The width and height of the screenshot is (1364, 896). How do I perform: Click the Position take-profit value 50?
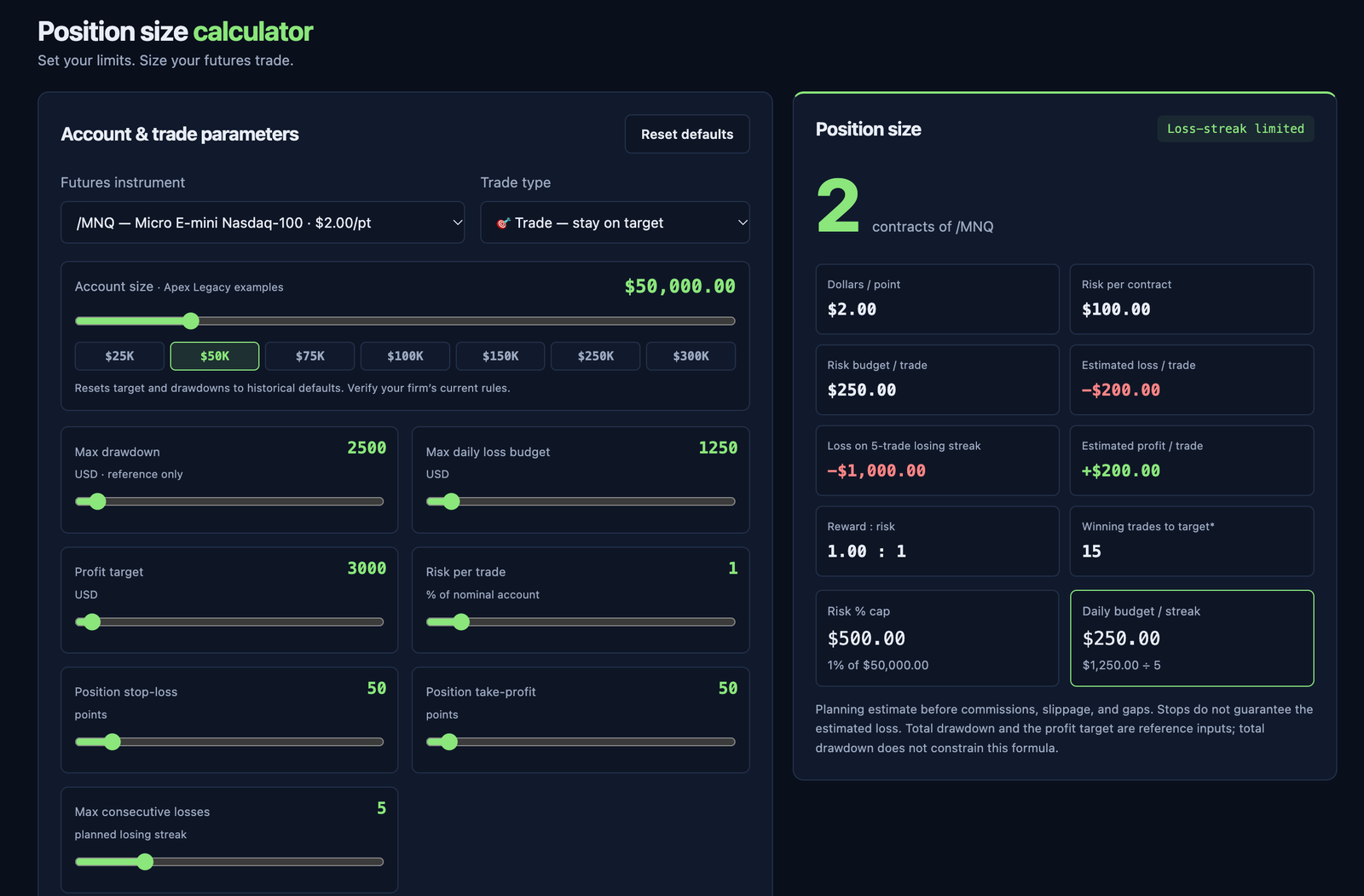click(728, 688)
